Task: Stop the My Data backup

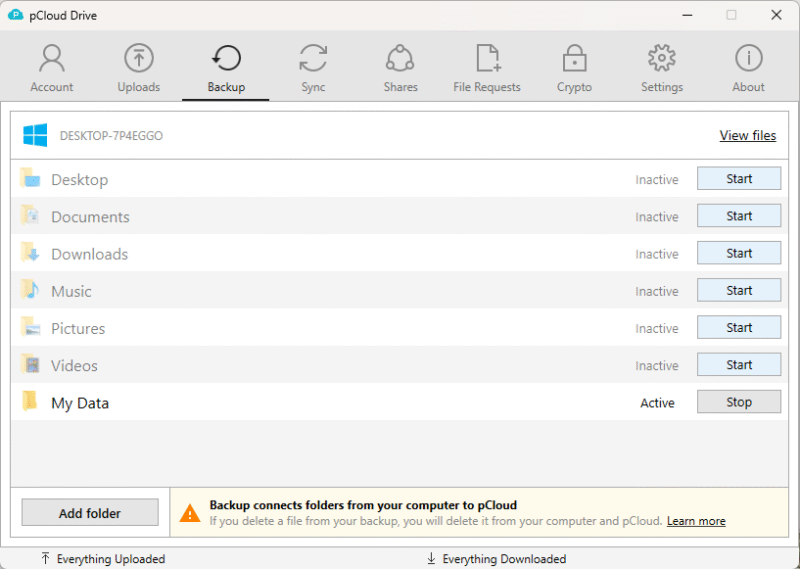Action: 739,402
